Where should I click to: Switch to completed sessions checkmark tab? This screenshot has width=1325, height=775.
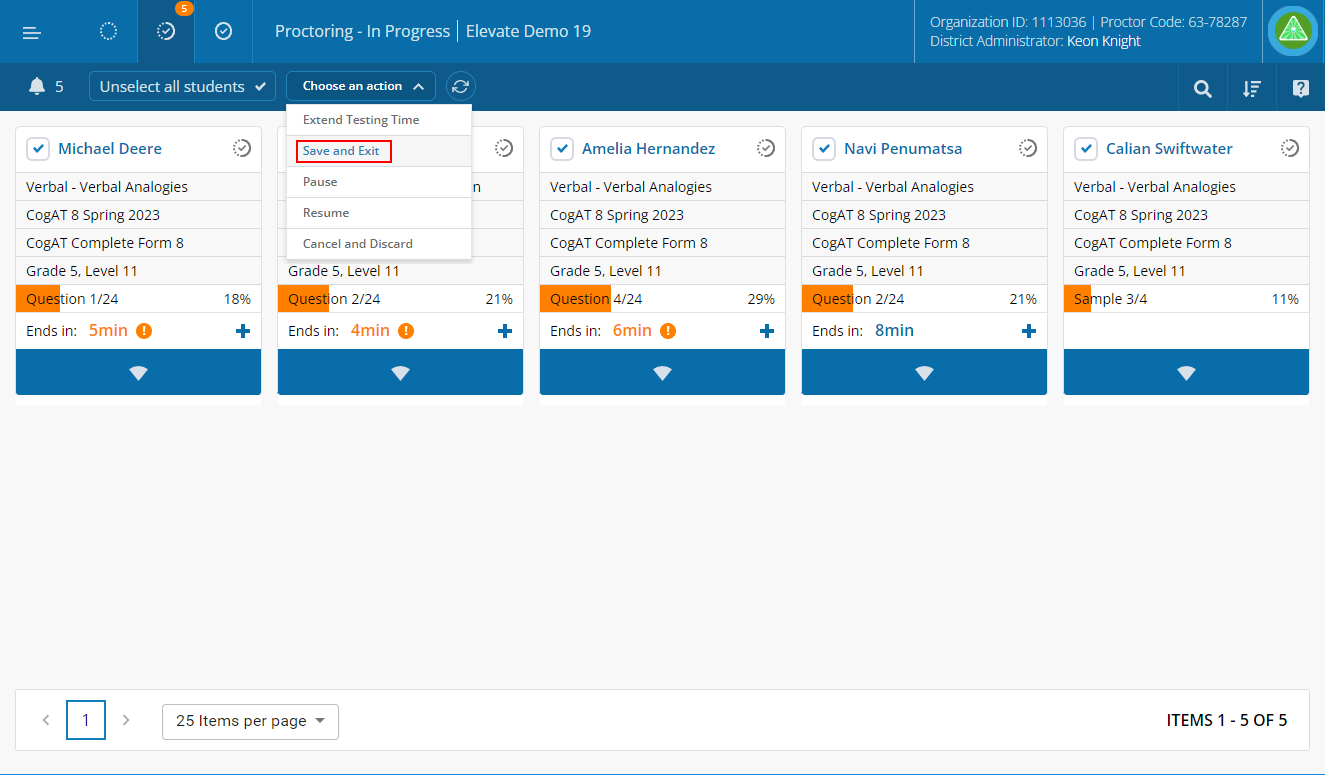(x=224, y=31)
